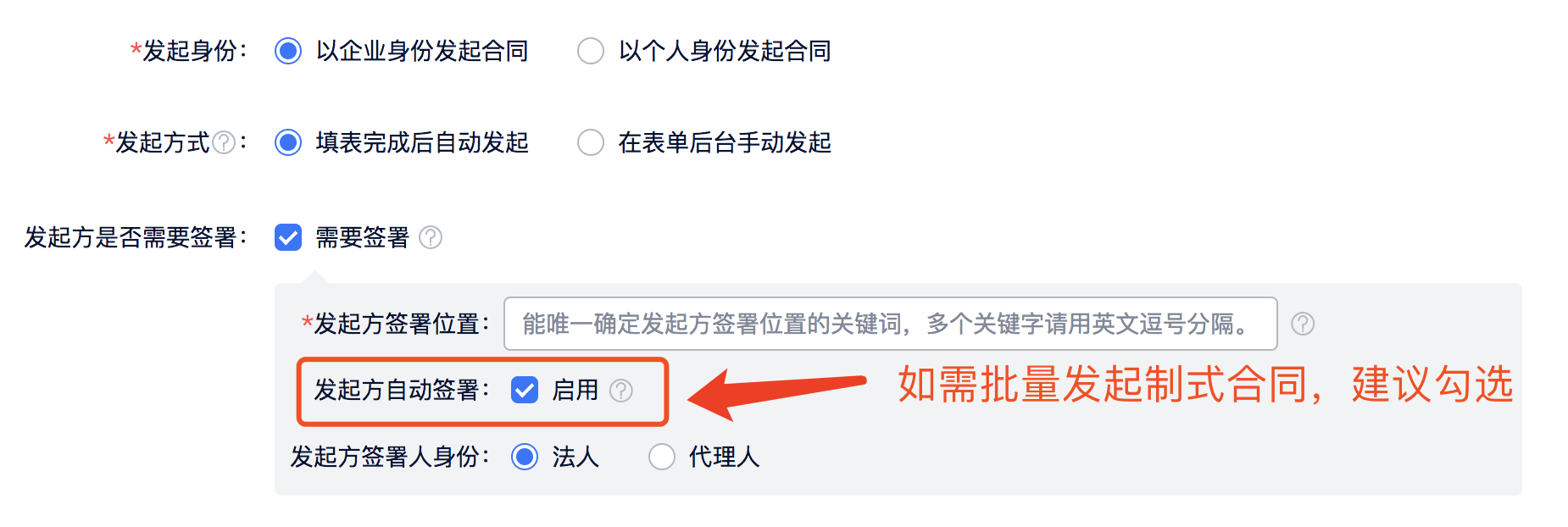1568x527 pixels.
Task: Toggle the 启用 auto-sign checkbox
Action: pyautogui.click(x=525, y=390)
